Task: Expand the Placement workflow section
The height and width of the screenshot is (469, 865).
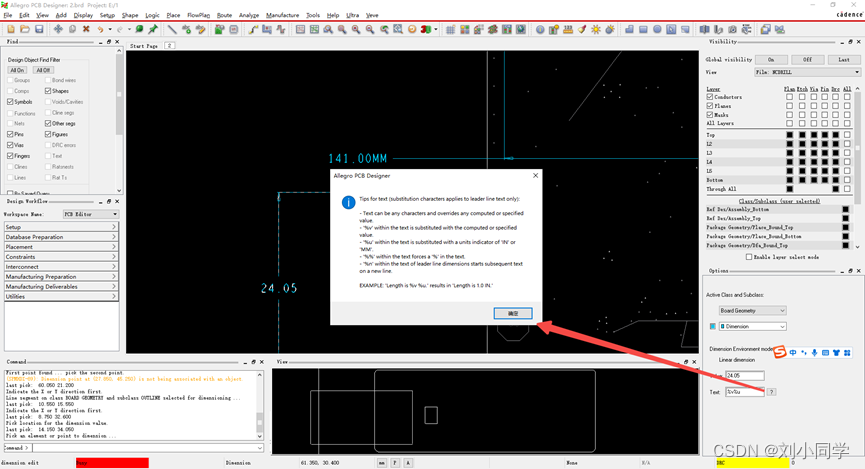Action: [61, 247]
